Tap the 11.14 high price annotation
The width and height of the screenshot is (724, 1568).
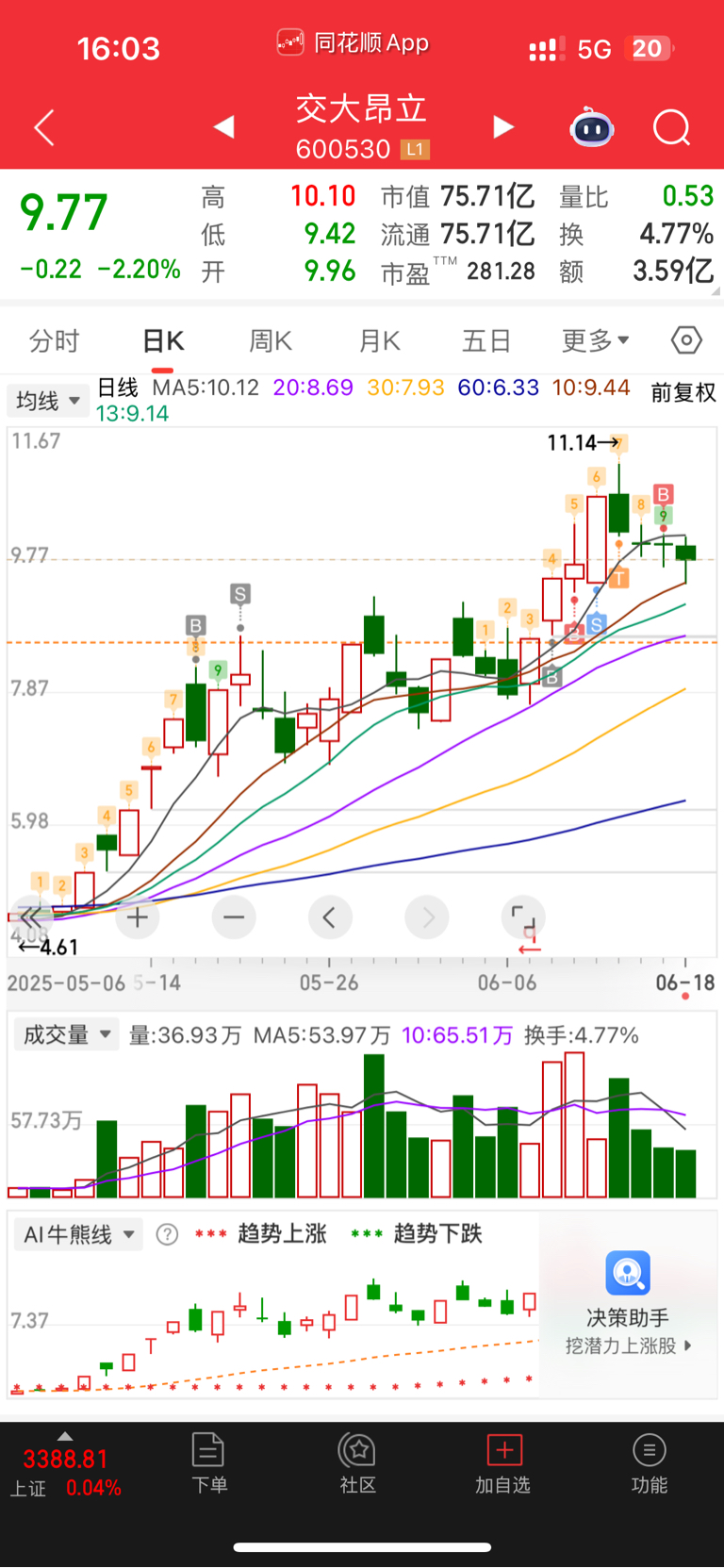tap(583, 442)
